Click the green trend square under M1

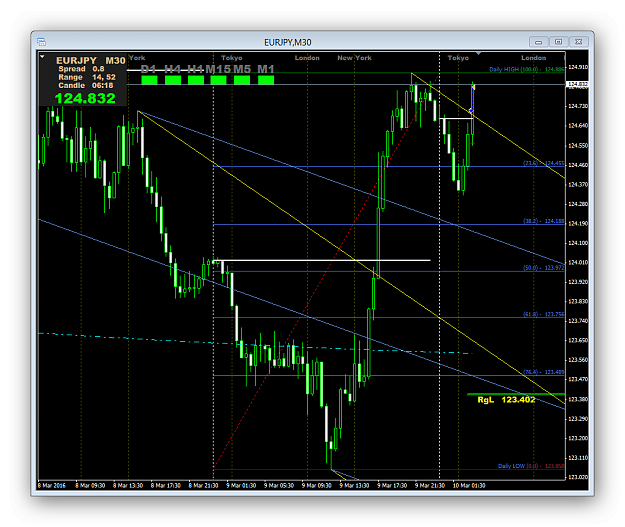click(266, 80)
